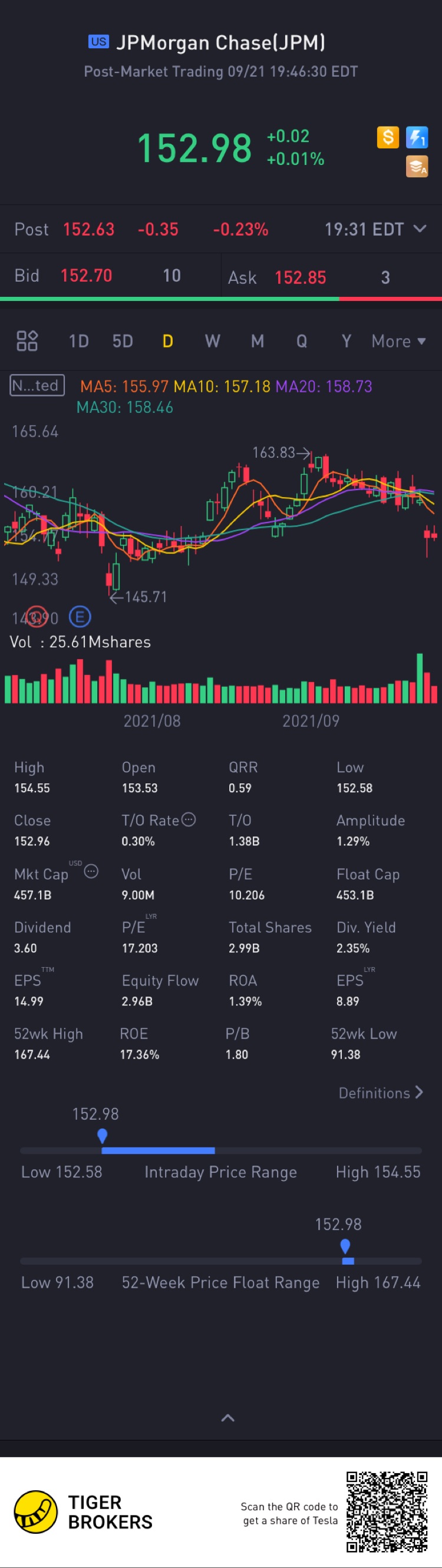This screenshot has height=1568, width=442.
Task: Switch to yearly Y chart tab
Action: point(347,341)
